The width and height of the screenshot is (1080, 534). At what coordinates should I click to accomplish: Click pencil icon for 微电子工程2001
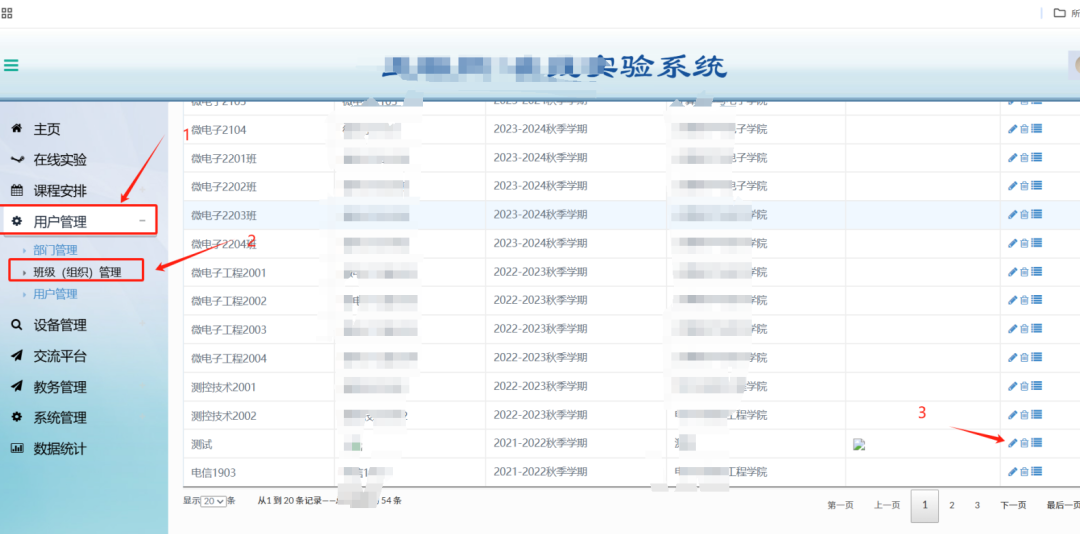(x=1012, y=272)
